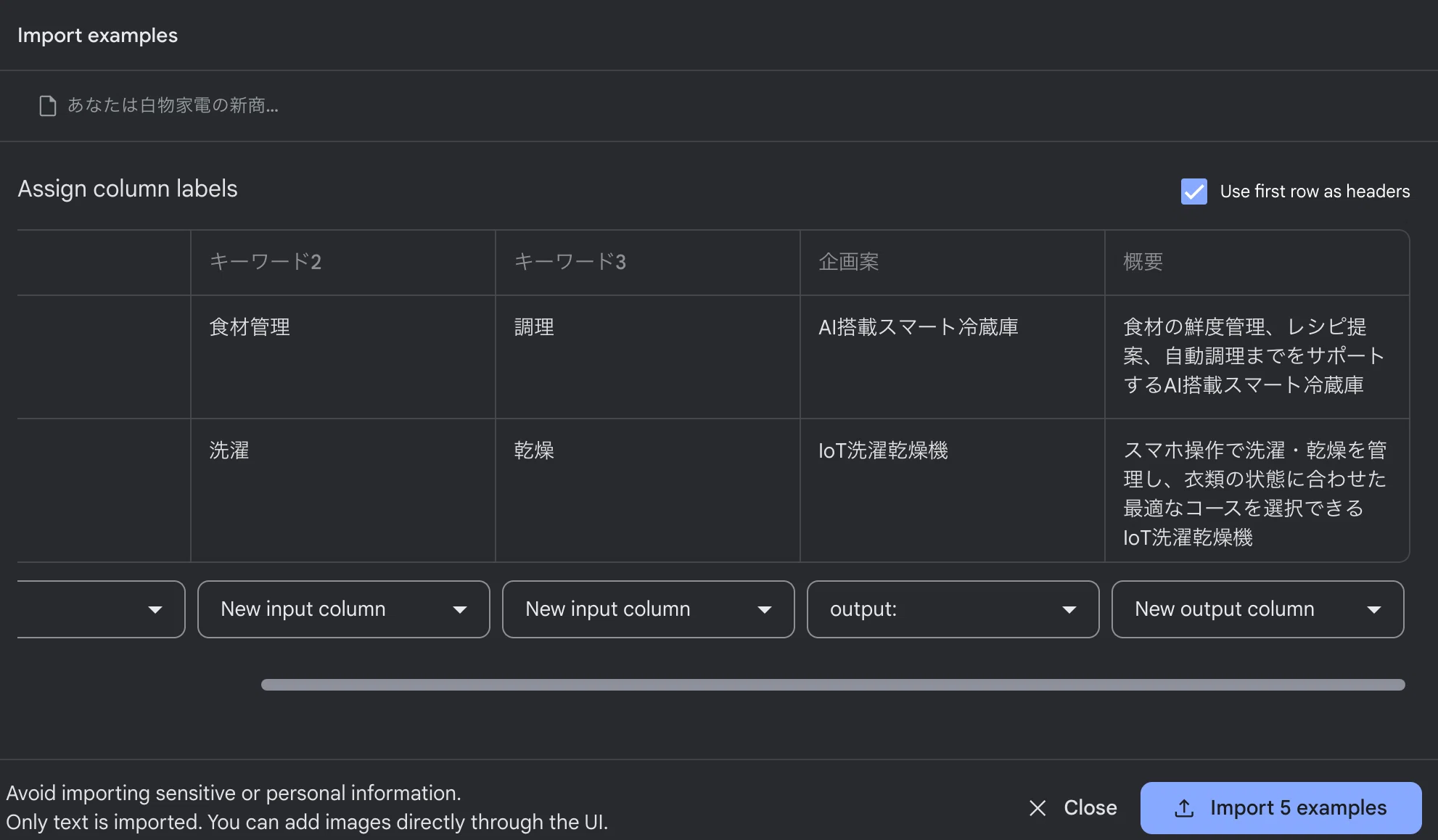The width and height of the screenshot is (1438, 840).
Task: Click summary cell starting 食材の鮮度管理
Action: coord(1257,357)
